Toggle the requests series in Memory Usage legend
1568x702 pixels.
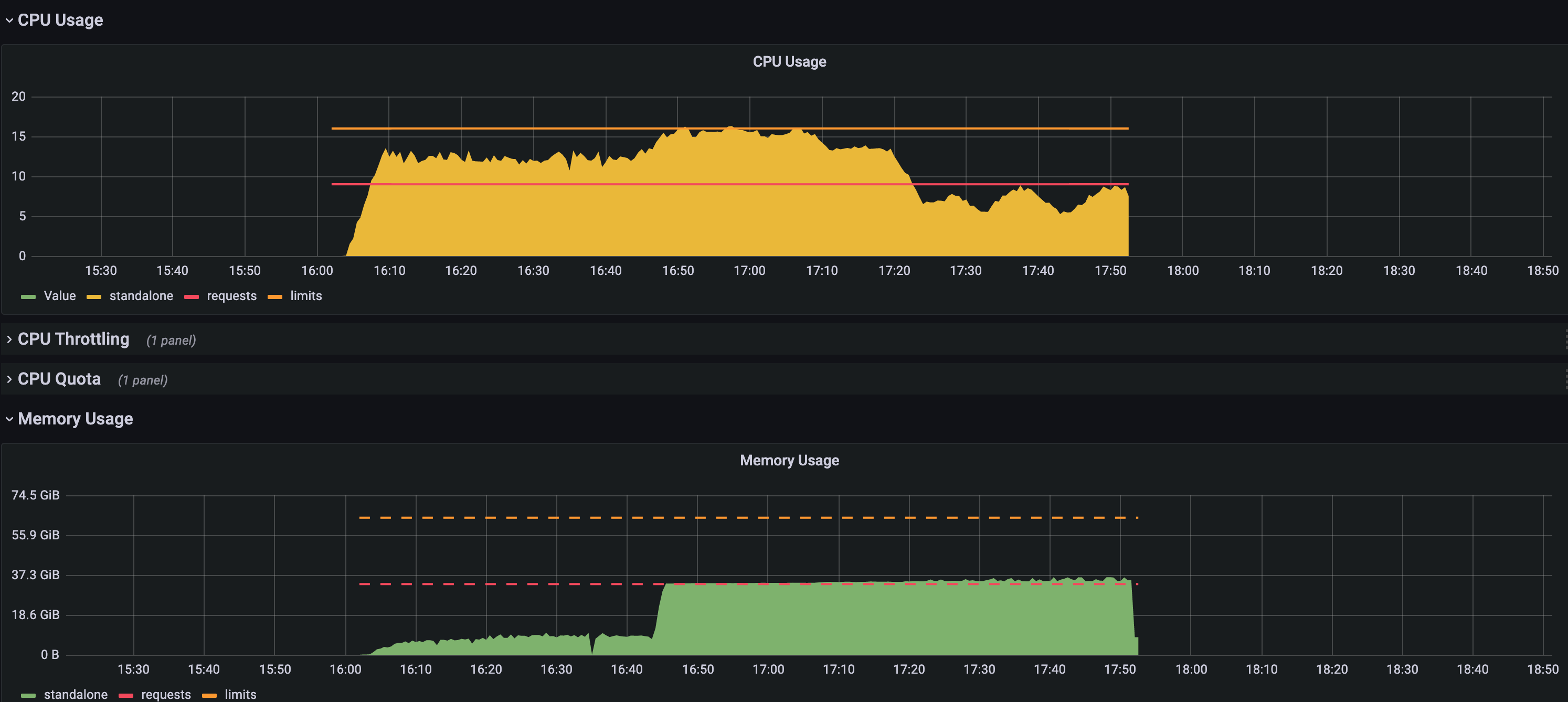pyautogui.click(x=166, y=695)
